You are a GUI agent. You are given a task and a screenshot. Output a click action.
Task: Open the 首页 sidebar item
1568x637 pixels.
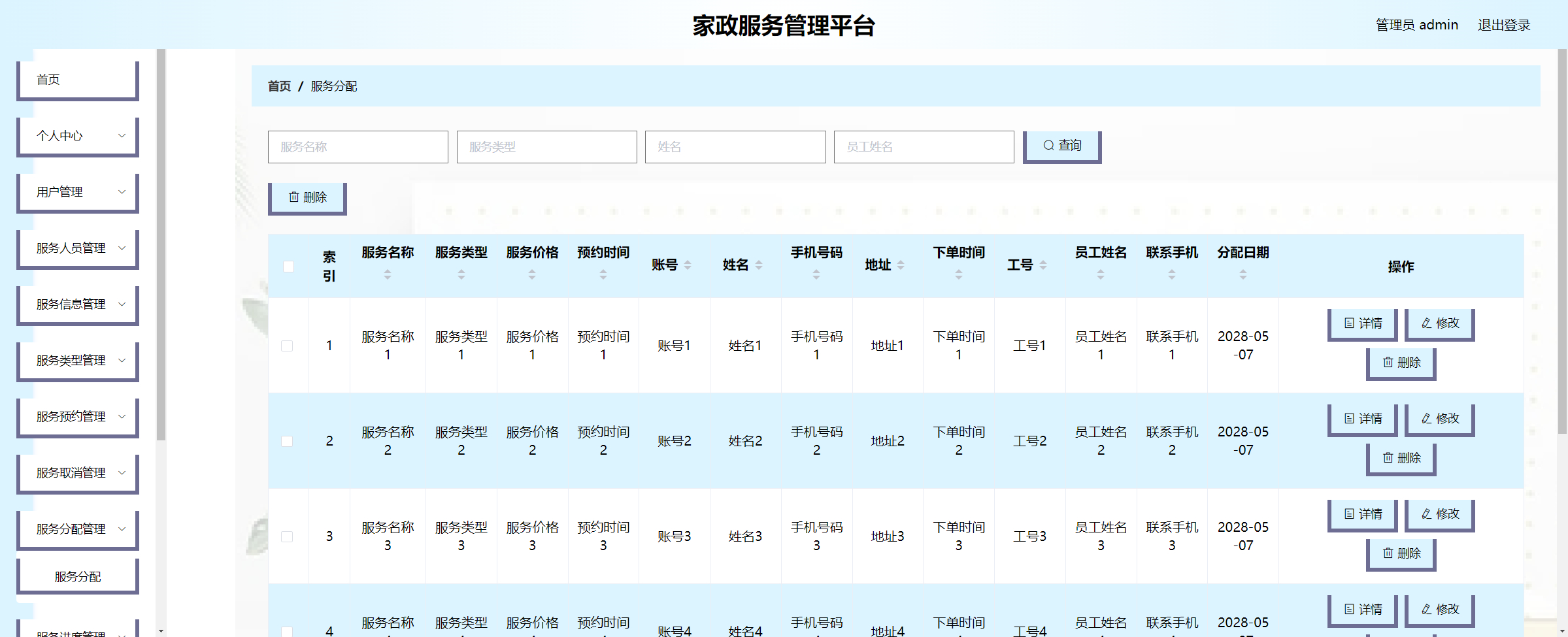[78, 80]
